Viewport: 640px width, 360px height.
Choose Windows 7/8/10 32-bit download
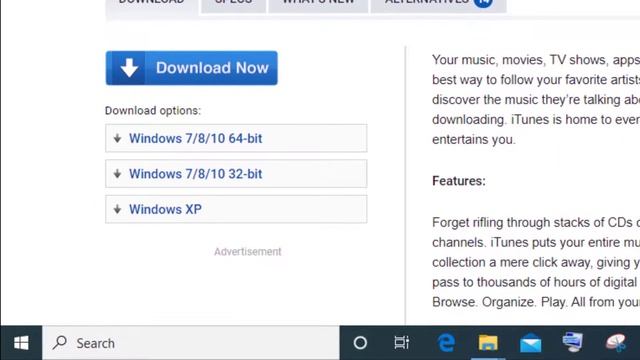pyautogui.click(x=236, y=174)
